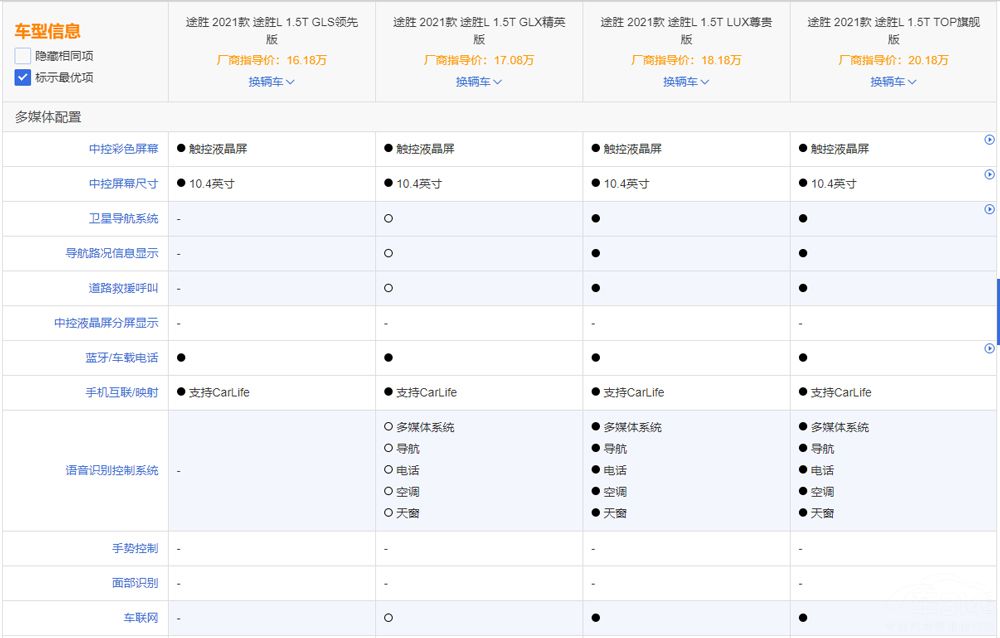Uncheck the 标示最优项 checkbox
Viewport: 1000px width, 638px height.
pos(23,77)
